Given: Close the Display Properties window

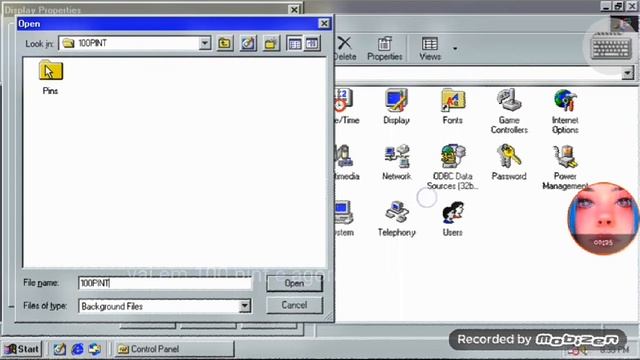Looking at the screenshot, I should (x=294, y=9).
